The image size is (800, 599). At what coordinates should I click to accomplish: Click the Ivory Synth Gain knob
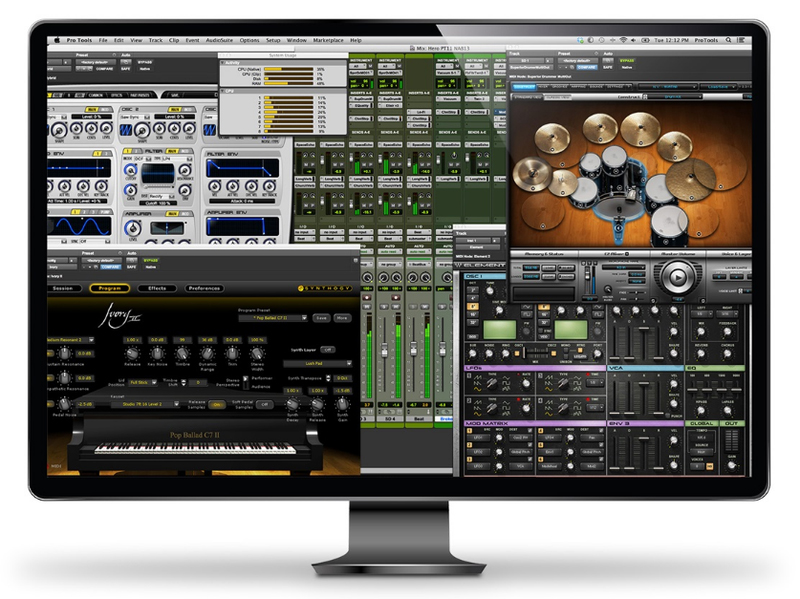tap(342, 405)
